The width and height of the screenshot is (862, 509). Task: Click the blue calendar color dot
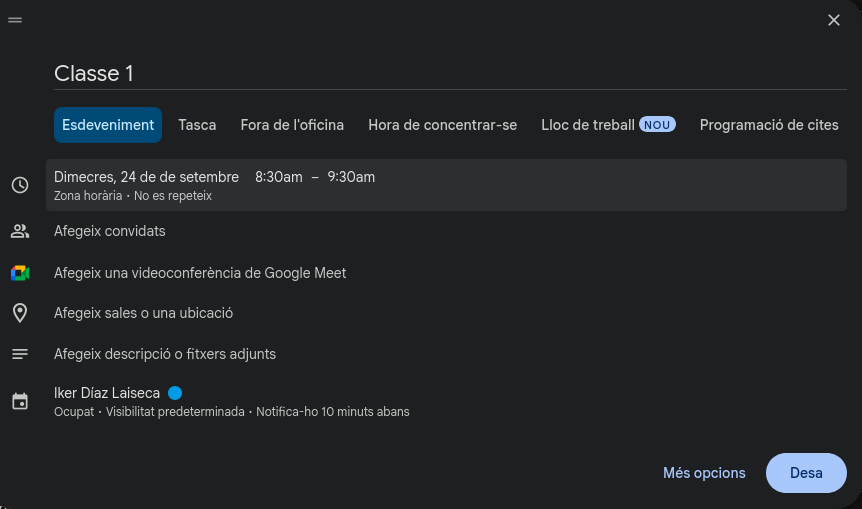[x=175, y=393]
